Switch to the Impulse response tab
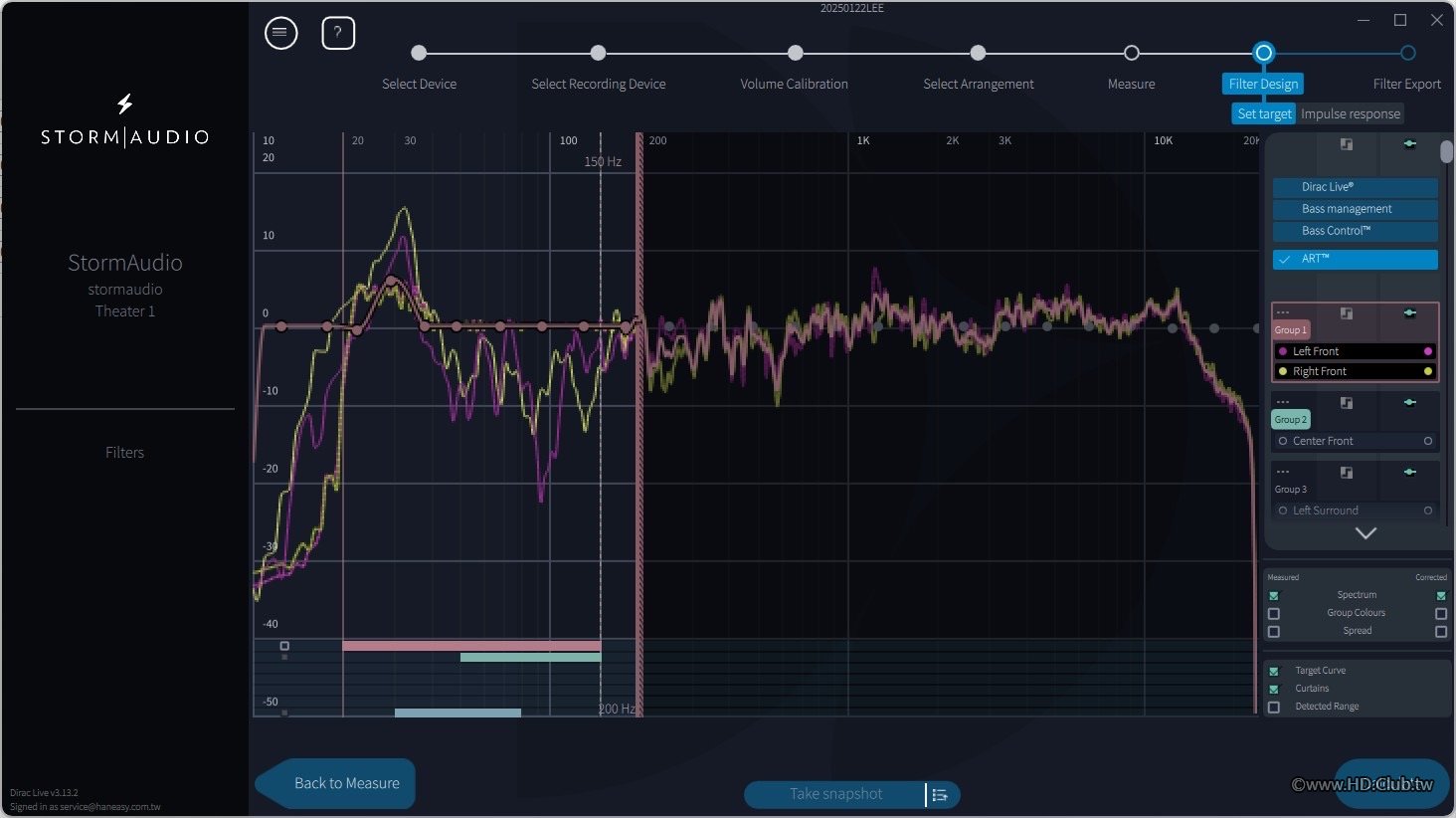This screenshot has height=818, width=1456. (1351, 113)
